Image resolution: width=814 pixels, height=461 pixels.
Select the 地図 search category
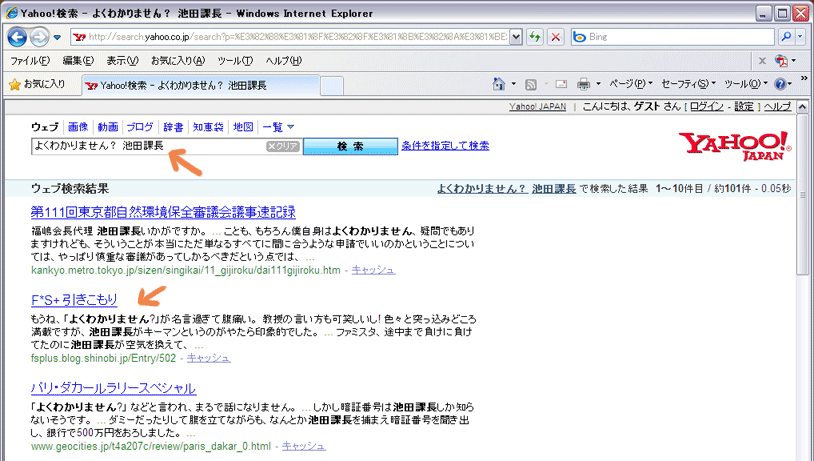click(243, 127)
